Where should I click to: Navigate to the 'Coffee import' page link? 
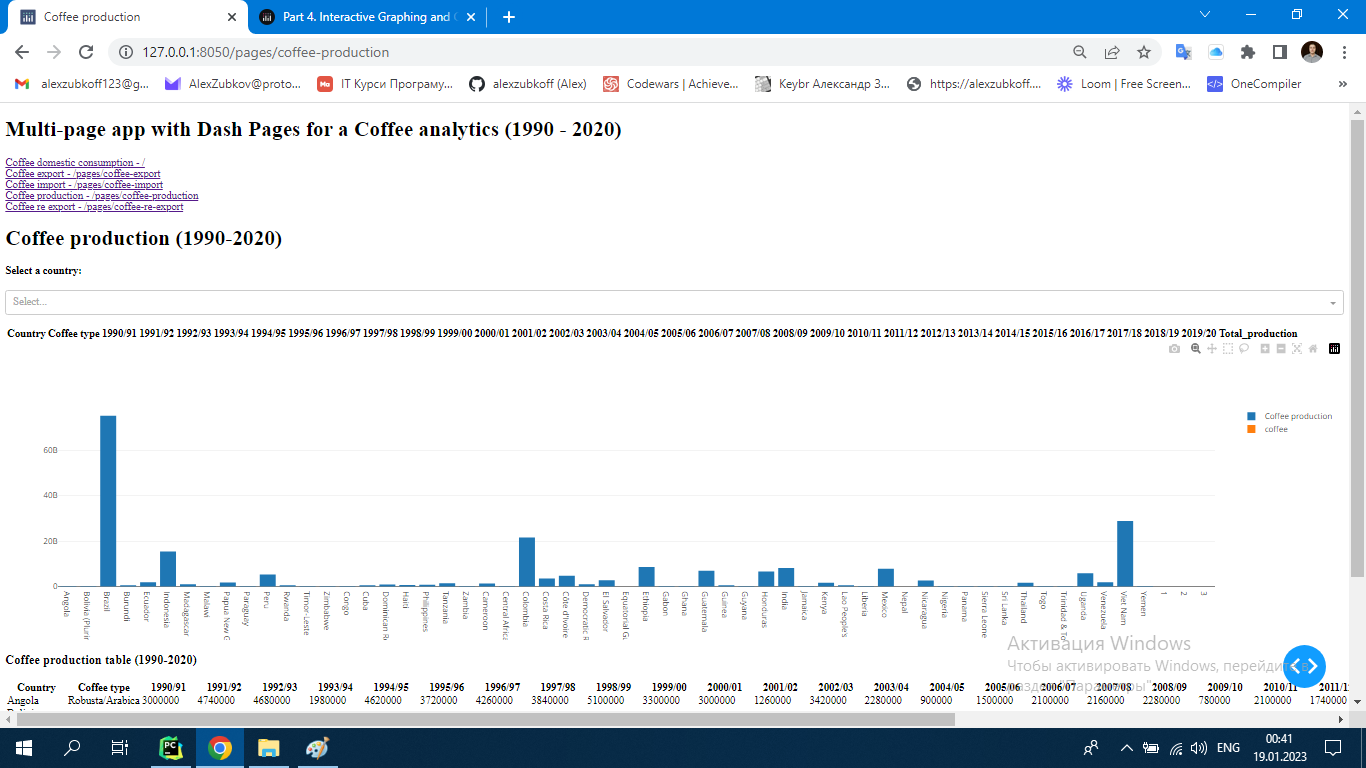point(84,185)
